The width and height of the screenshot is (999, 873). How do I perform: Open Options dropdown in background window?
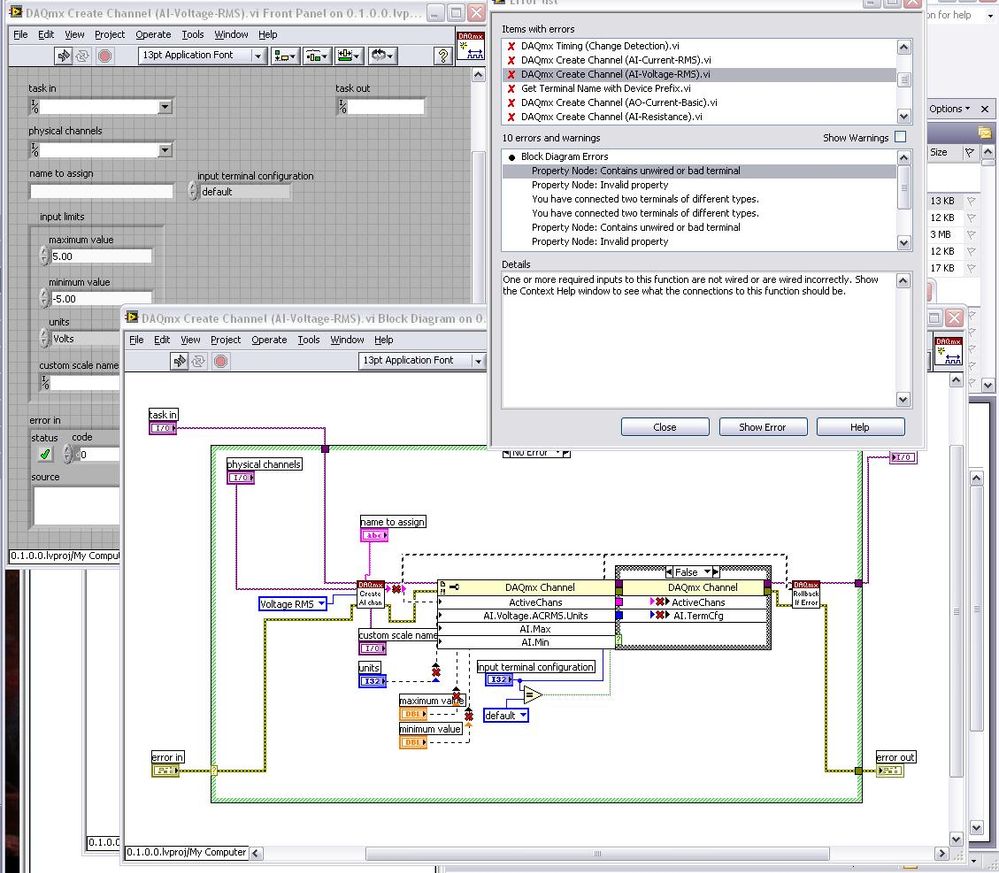[949, 108]
